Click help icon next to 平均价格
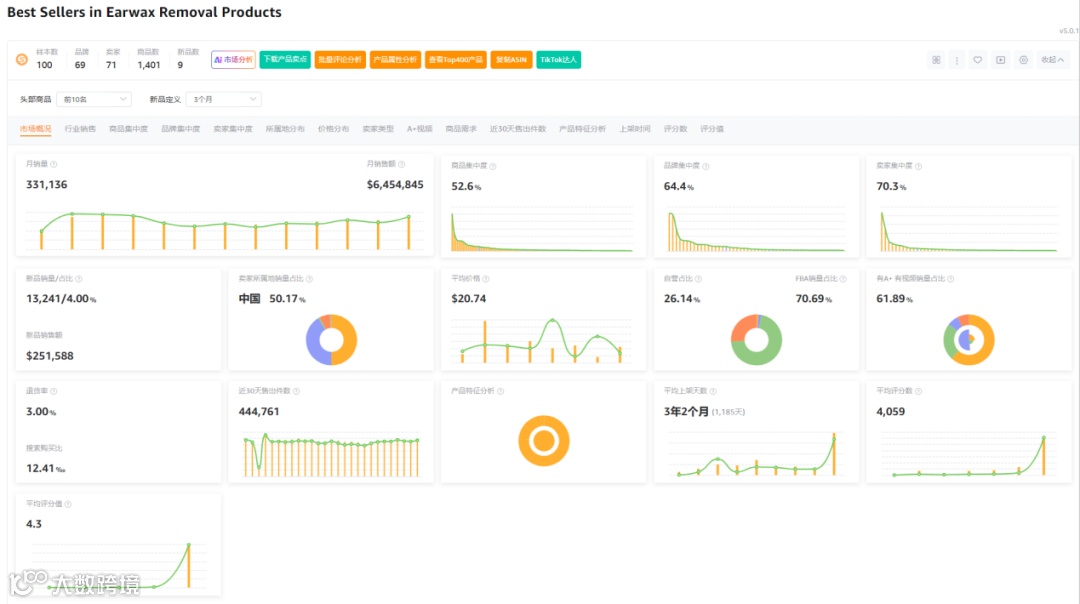This screenshot has width=1080, height=604. 486,279
